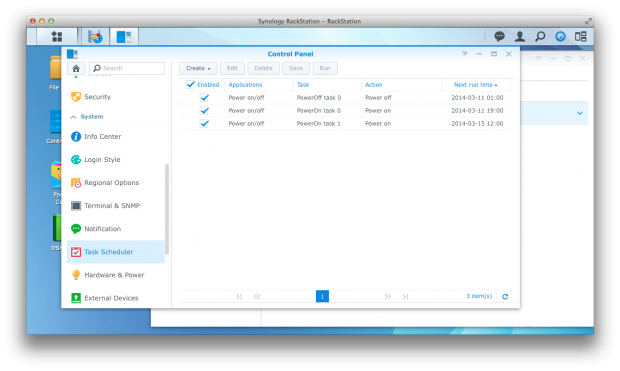Expand chevron in background window
Viewport: 620px width, 371px height.
[x=580, y=113]
